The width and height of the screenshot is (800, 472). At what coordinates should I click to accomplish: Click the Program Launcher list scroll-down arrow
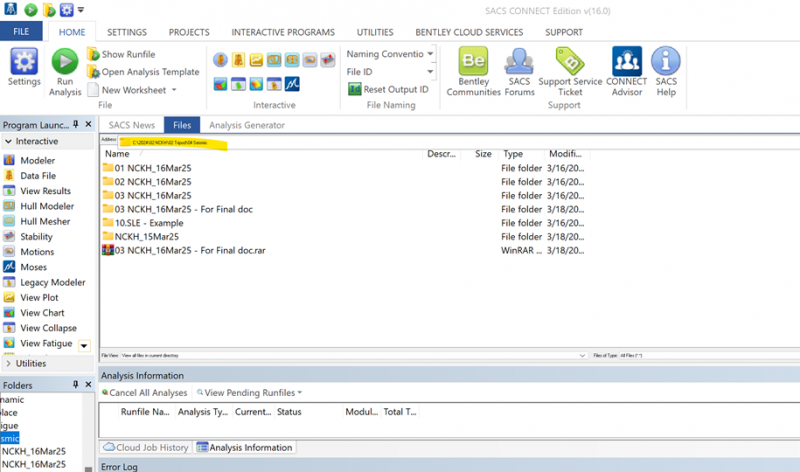tap(84, 346)
